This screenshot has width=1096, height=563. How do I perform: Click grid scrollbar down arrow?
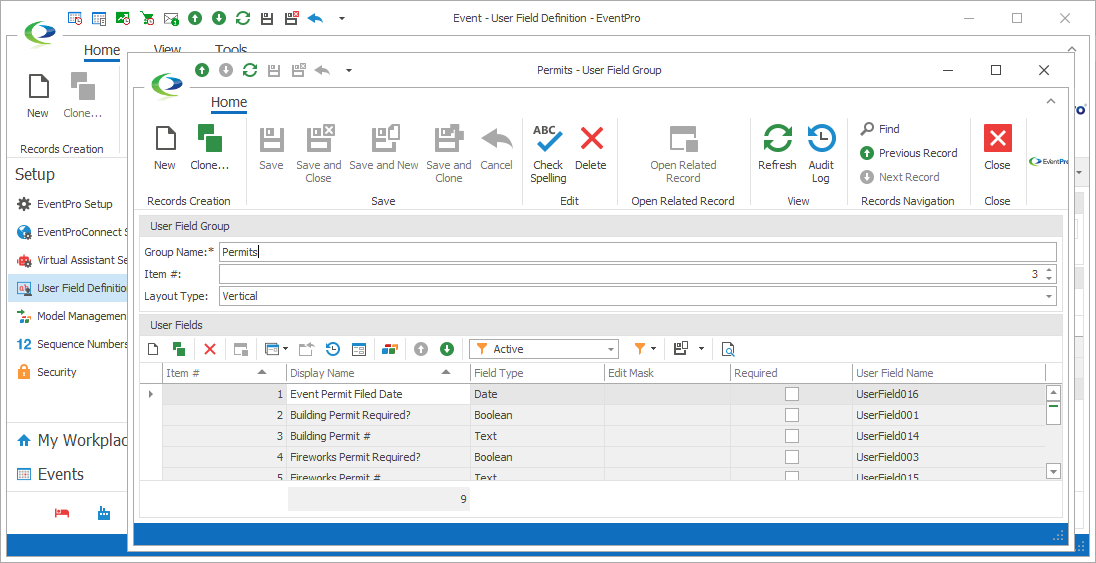coord(1053,471)
